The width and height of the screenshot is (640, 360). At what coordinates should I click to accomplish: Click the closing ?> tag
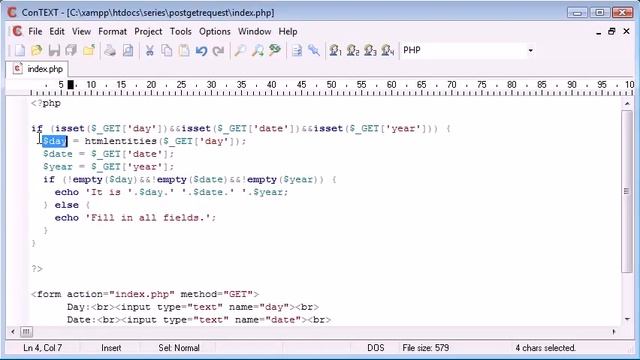pos(37,269)
